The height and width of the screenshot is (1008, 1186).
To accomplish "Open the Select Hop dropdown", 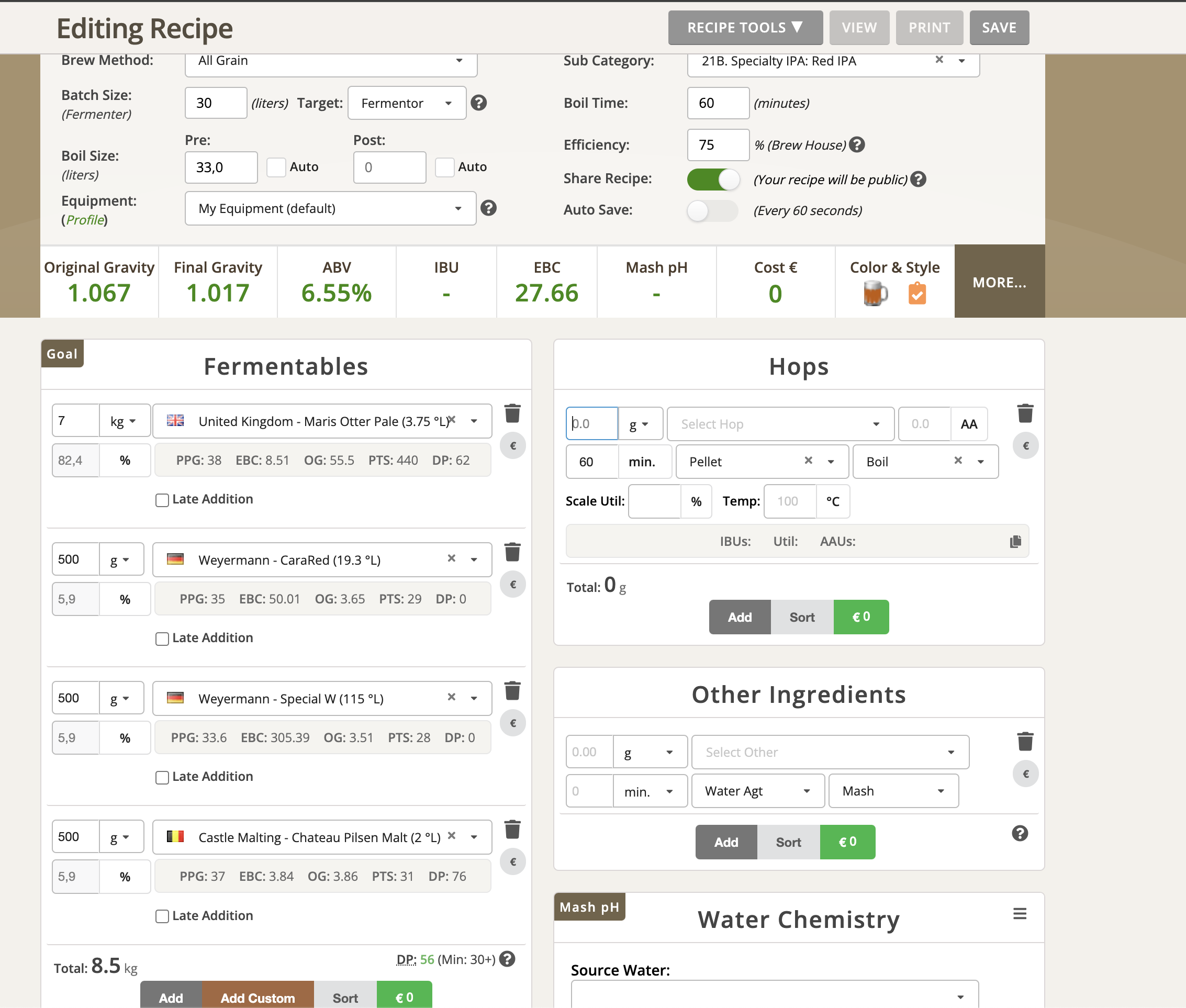I will click(x=780, y=424).
